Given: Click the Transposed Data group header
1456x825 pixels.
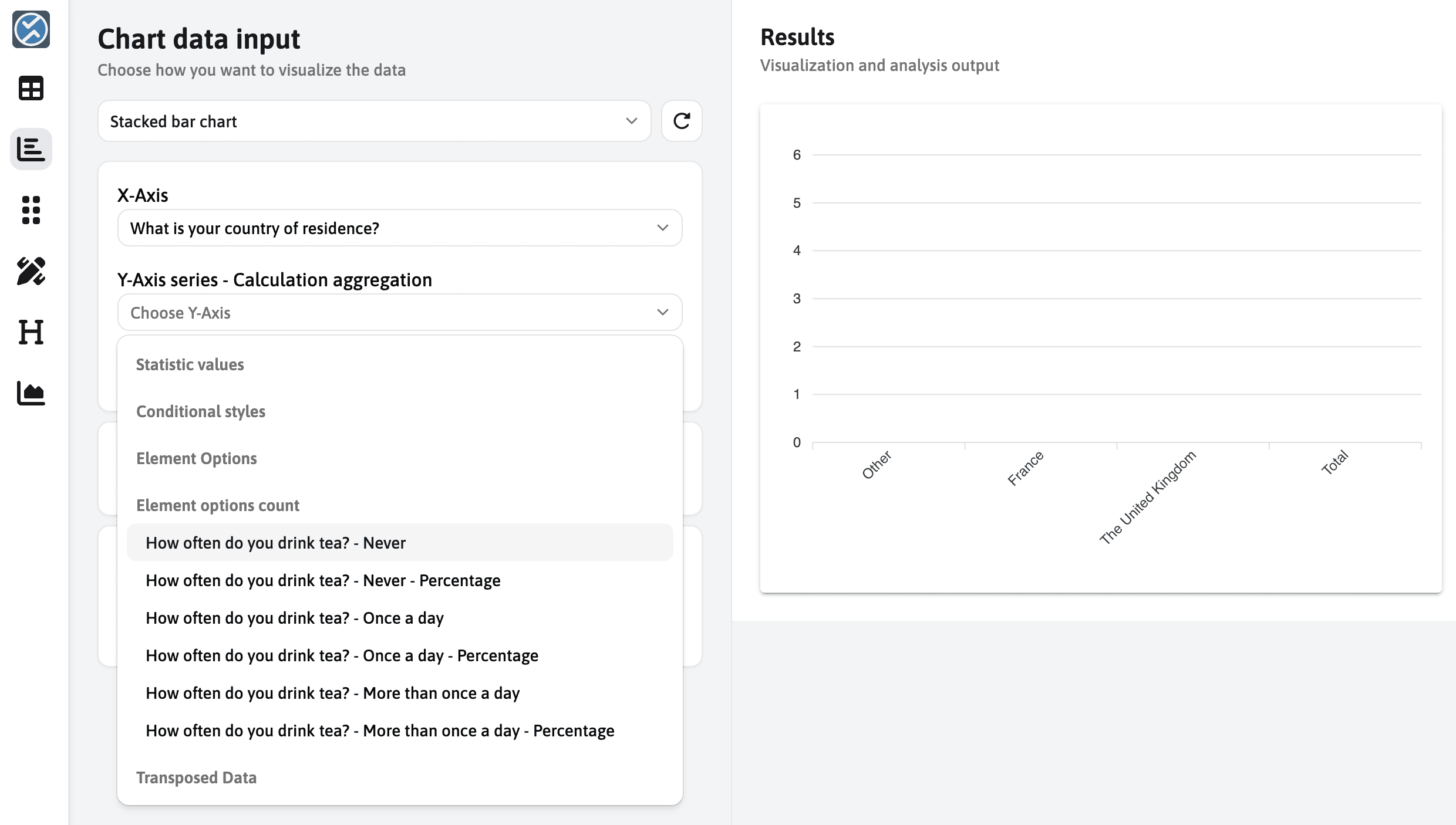Looking at the screenshot, I should pos(196,777).
